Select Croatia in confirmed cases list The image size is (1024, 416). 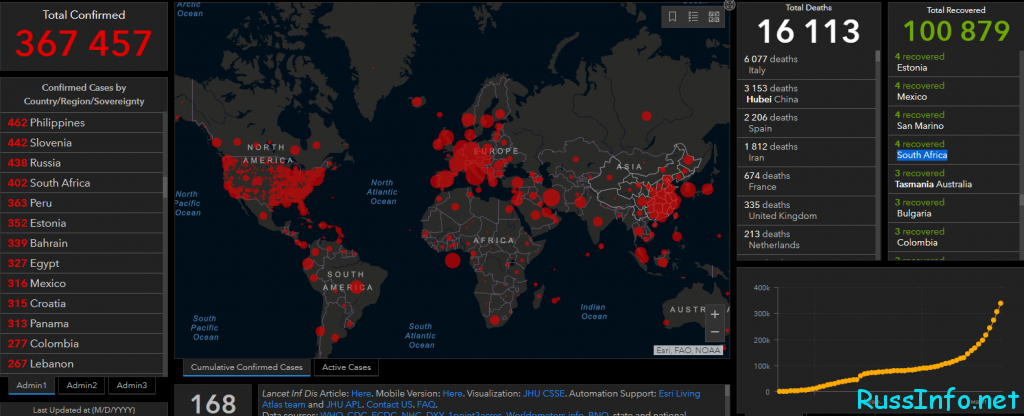click(x=81, y=304)
